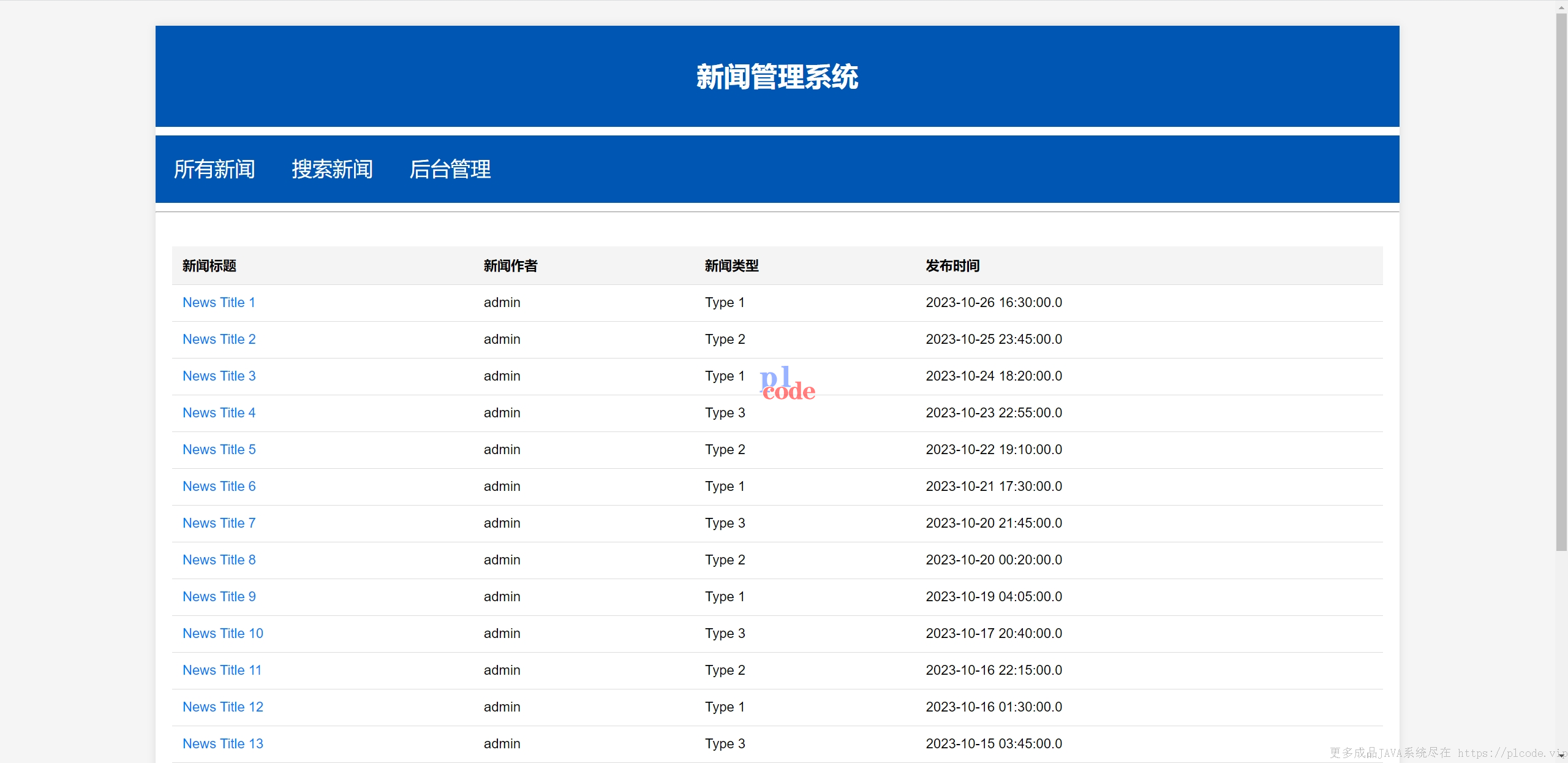The image size is (1568, 763).
Task: Click Type 3 in the News Title 4 row
Action: (725, 413)
